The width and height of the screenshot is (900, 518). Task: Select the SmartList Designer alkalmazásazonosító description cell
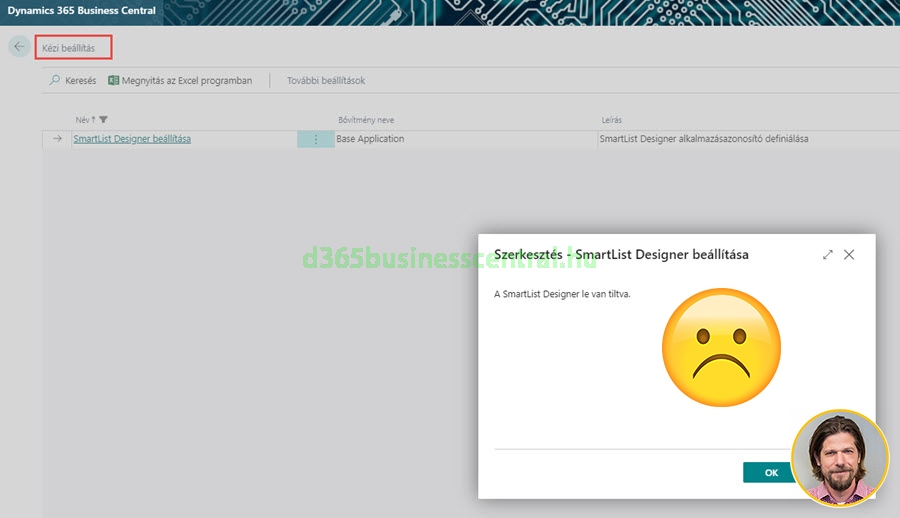[x=703, y=139]
